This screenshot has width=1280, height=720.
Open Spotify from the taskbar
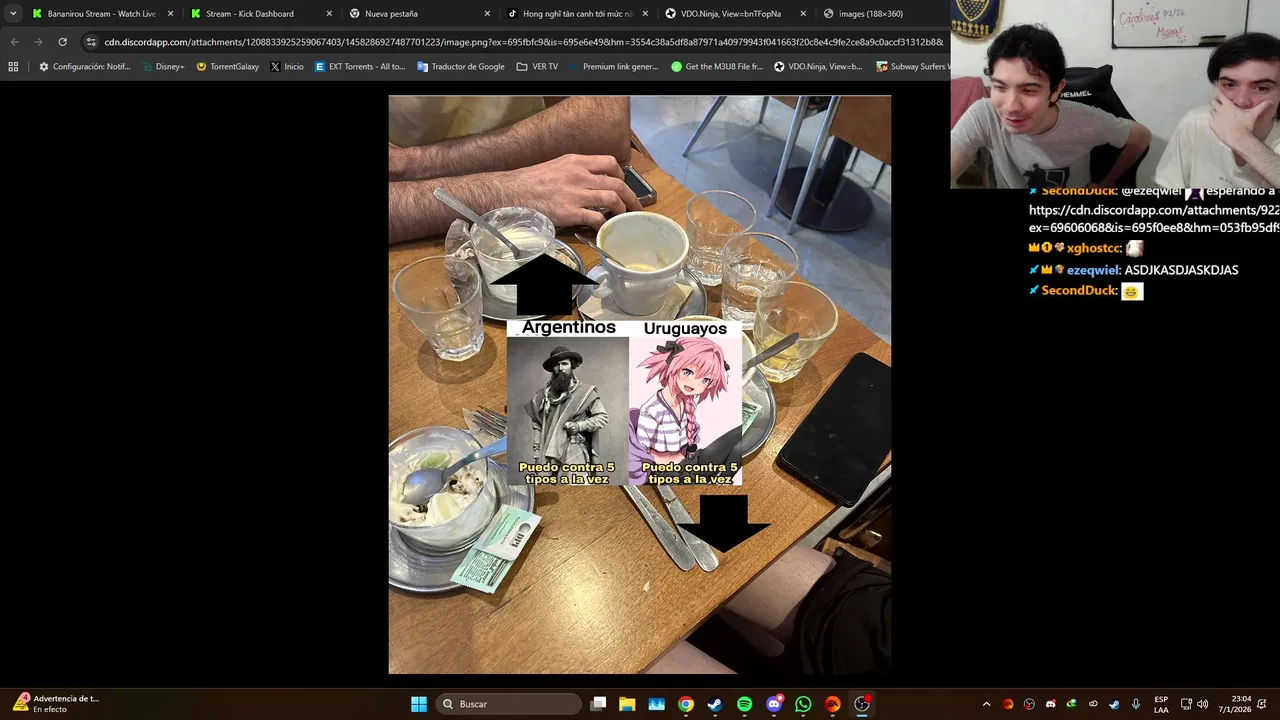745,704
